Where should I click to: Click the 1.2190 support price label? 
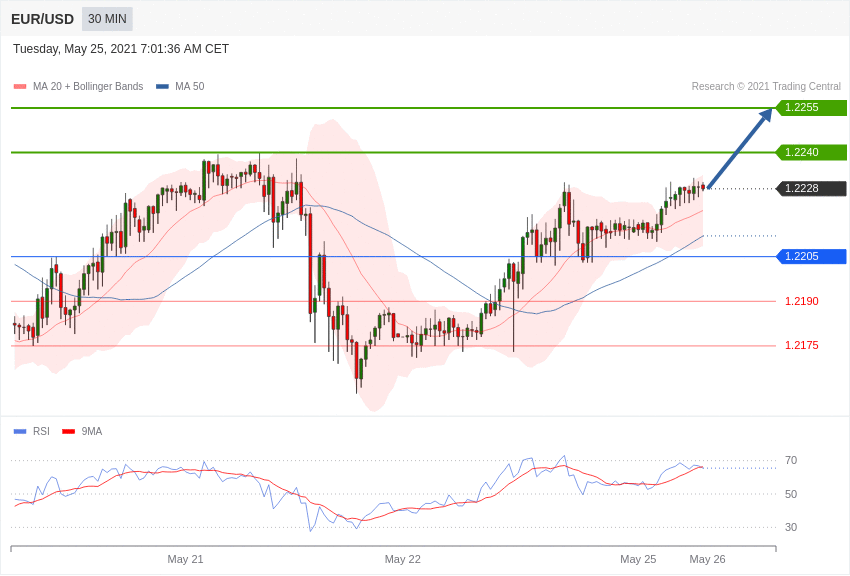tap(802, 301)
